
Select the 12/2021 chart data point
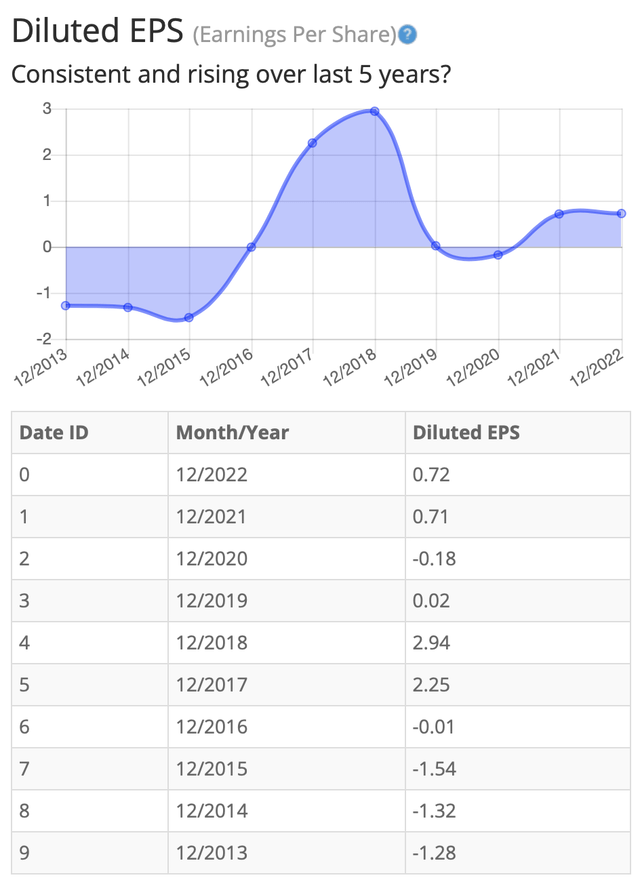(x=559, y=214)
